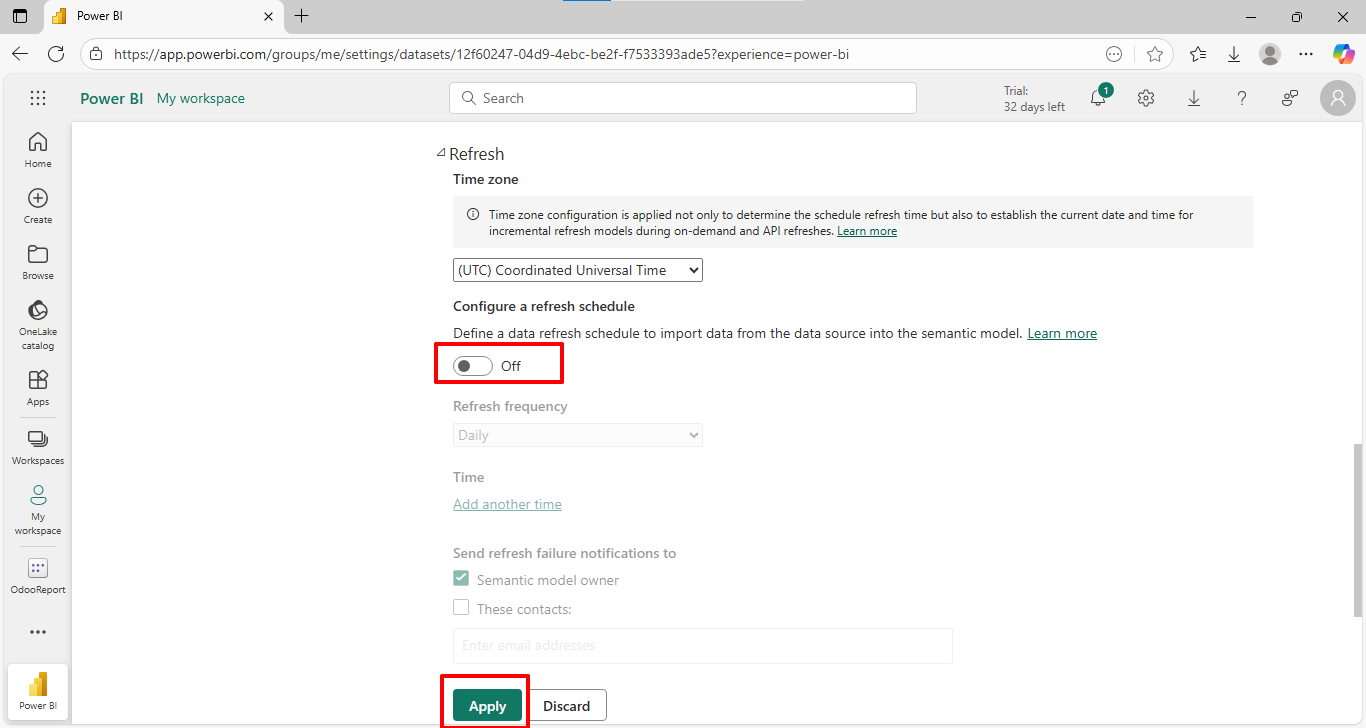Screen dimensions: 1366x728
Task: Check the These contacts checkbox
Action: (461, 607)
